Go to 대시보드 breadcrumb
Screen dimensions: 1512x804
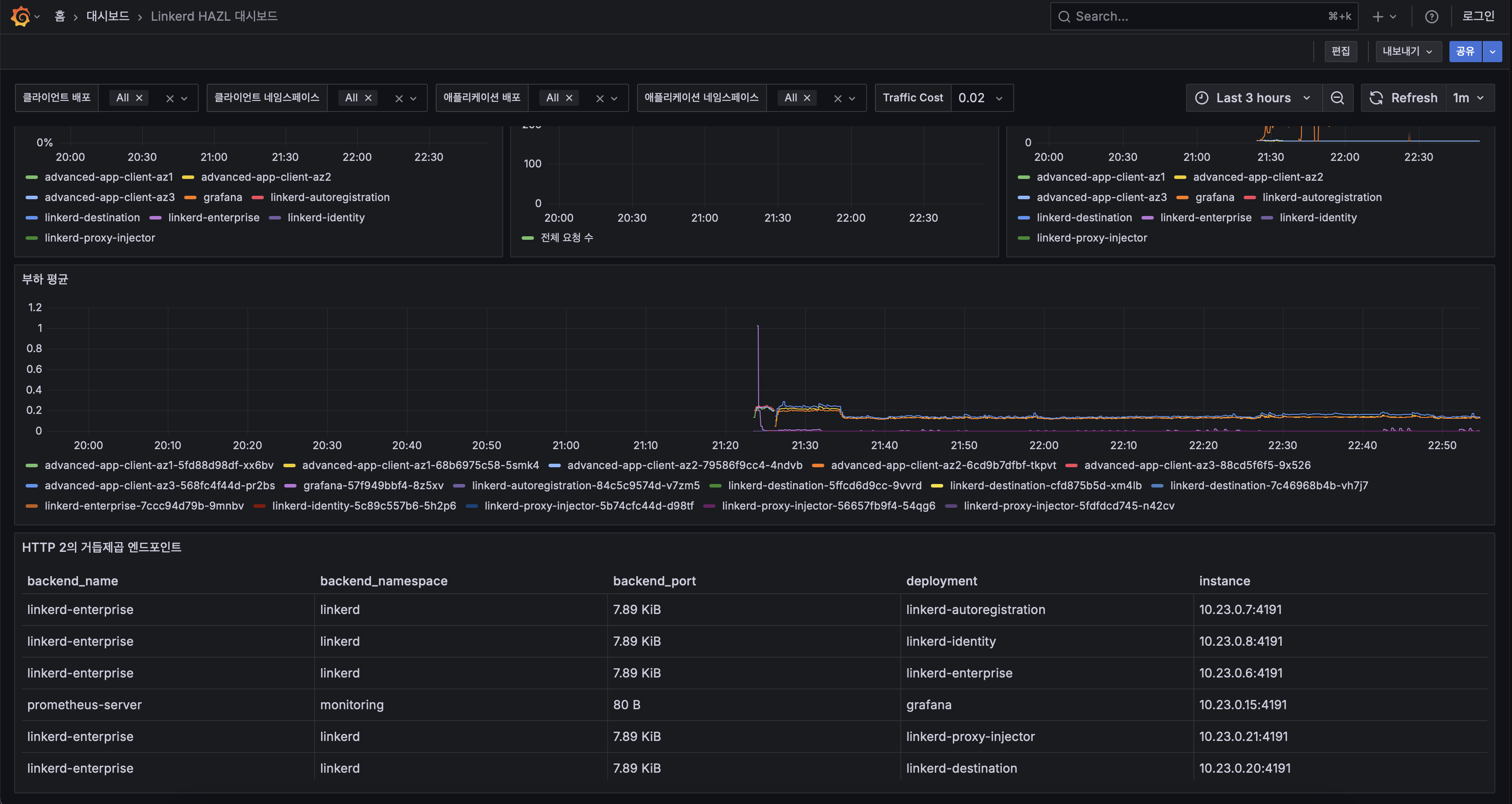[107, 16]
